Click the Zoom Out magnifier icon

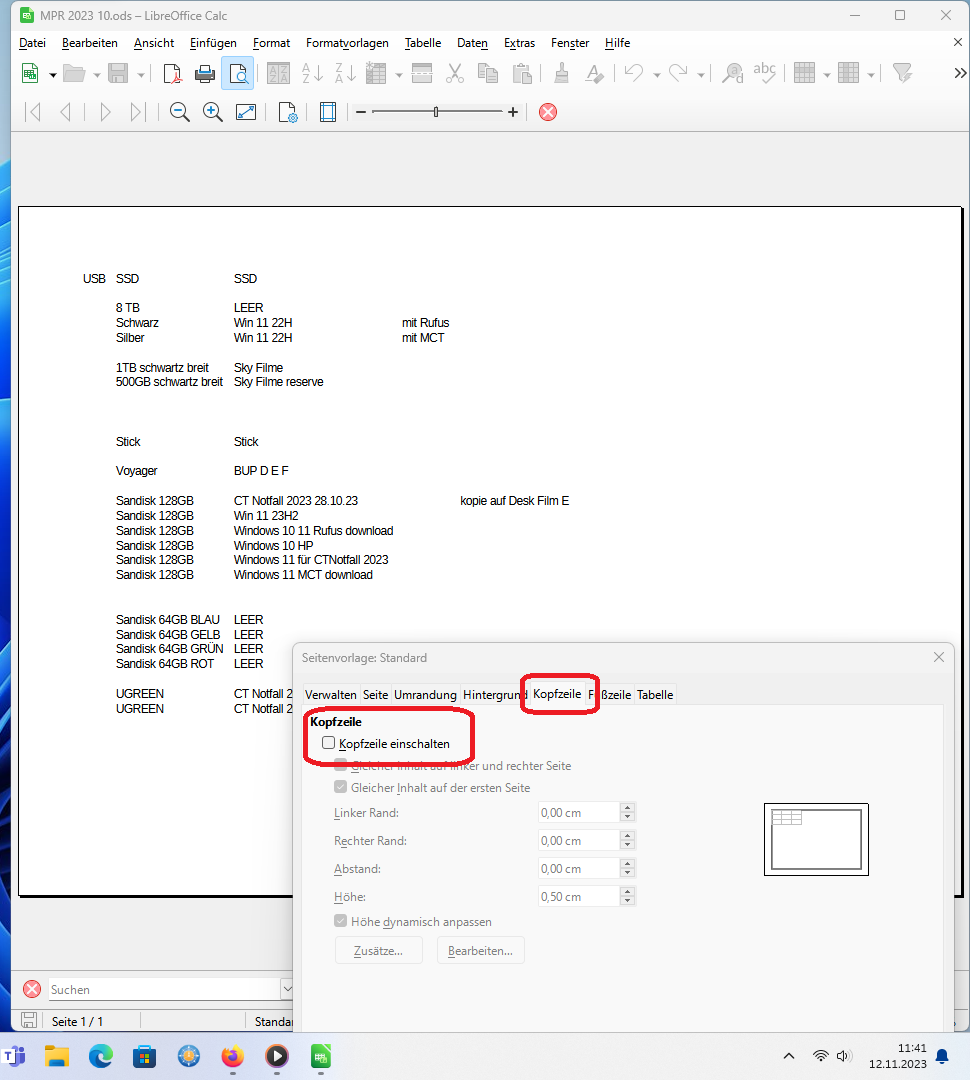point(179,112)
